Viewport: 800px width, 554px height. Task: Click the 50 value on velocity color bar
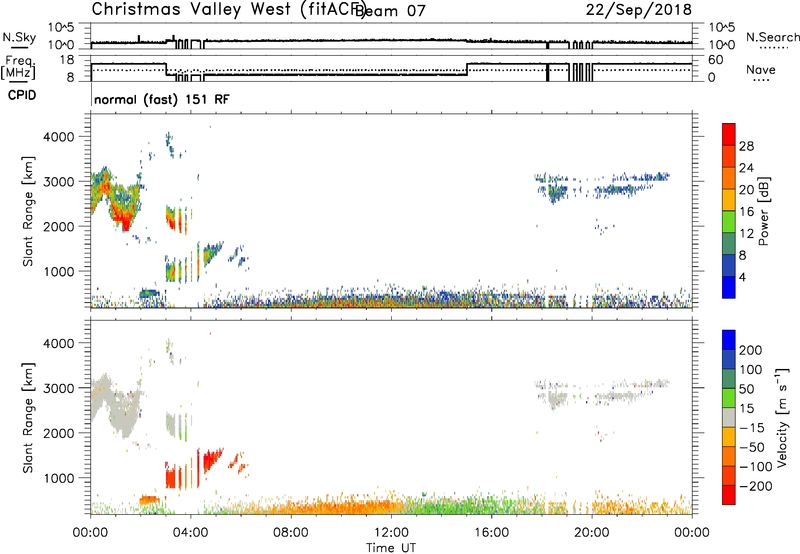[x=746, y=389]
